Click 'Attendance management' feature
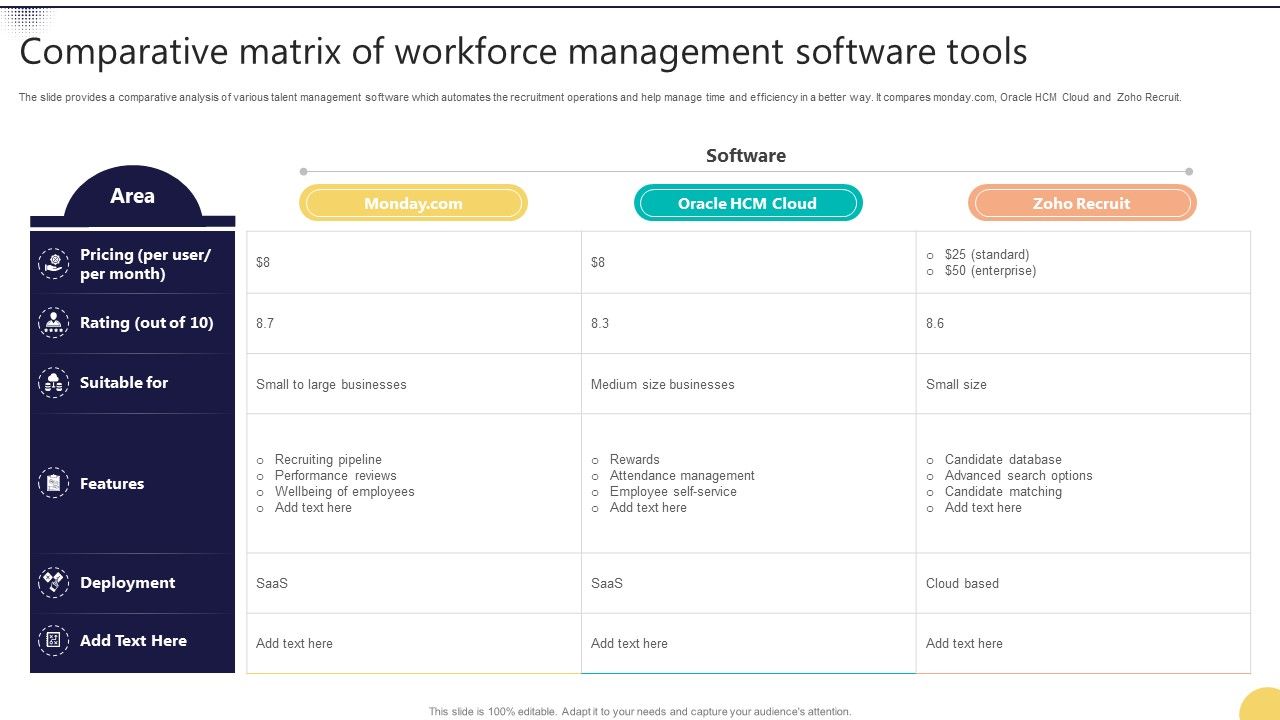Viewport: 1280px width, 720px height. pos(682,476)
